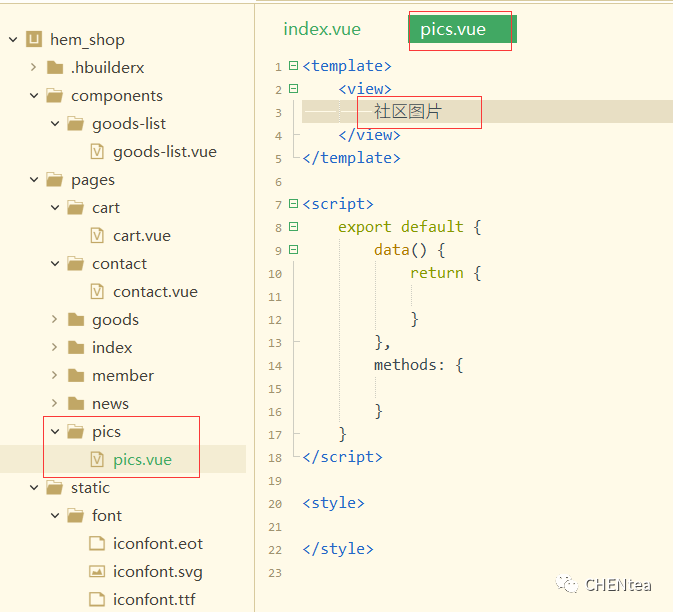Screen dimensions: 673x612
Task: Click the iconfont.svg image file icon
Action: 97,572
